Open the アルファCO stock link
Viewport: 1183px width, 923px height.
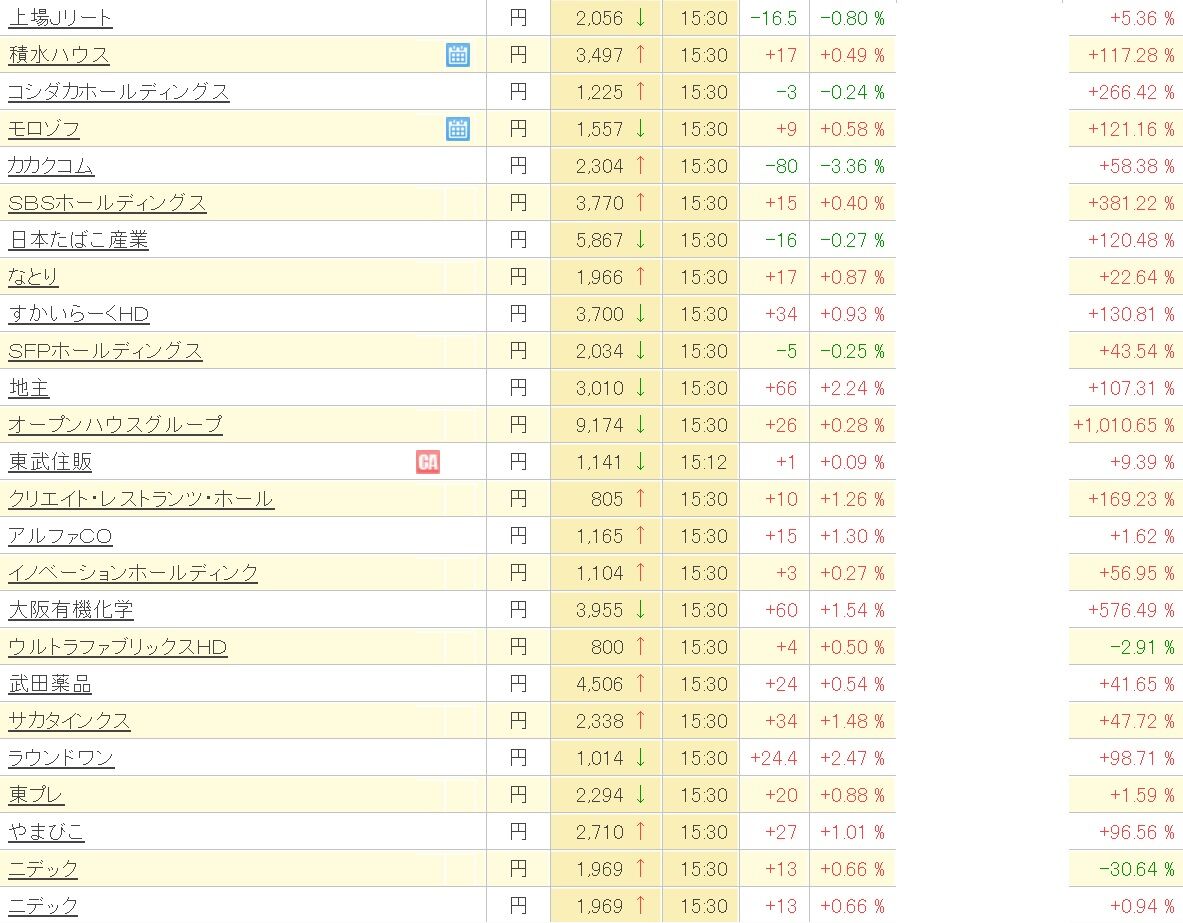click(60, 536)
